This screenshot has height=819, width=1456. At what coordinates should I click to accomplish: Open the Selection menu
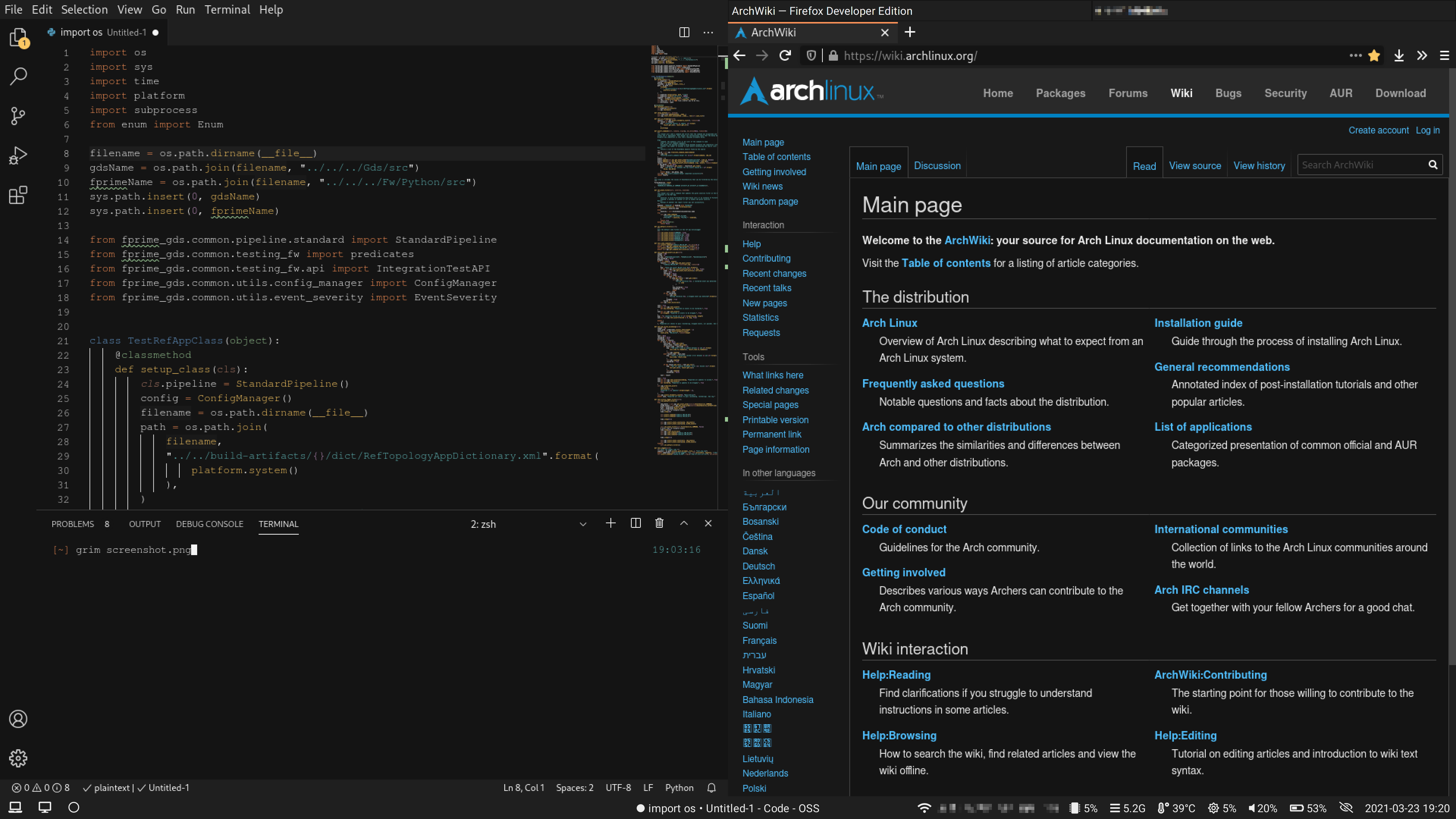84,9
